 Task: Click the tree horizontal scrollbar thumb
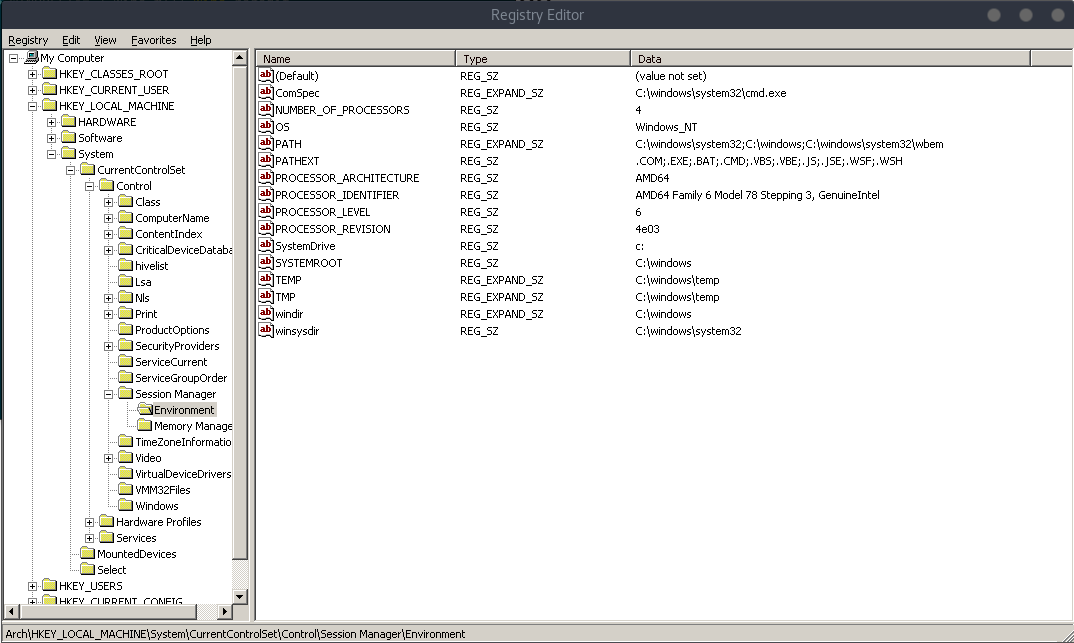(x=108, y=611)
